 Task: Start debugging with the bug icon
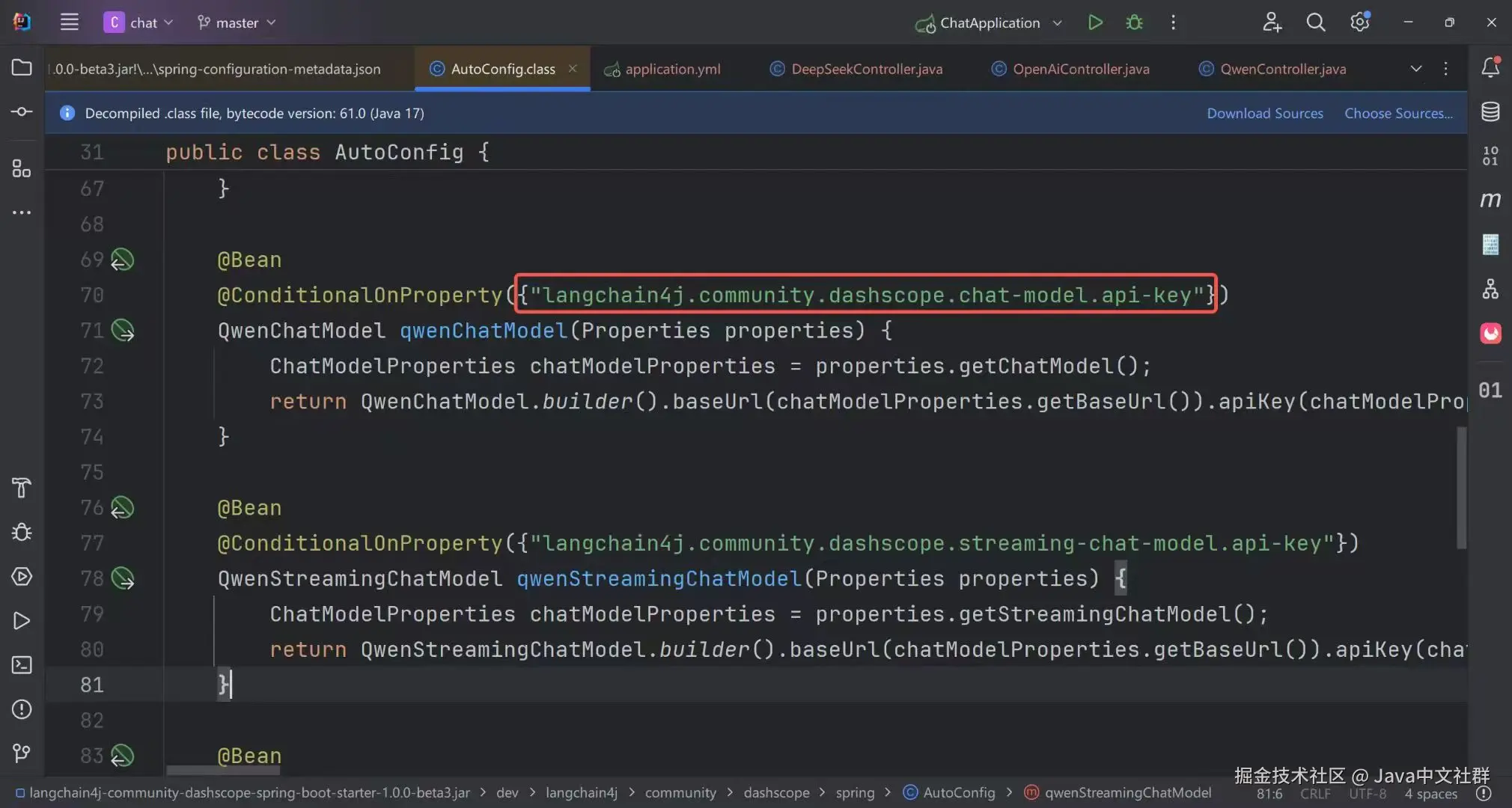1134,22
